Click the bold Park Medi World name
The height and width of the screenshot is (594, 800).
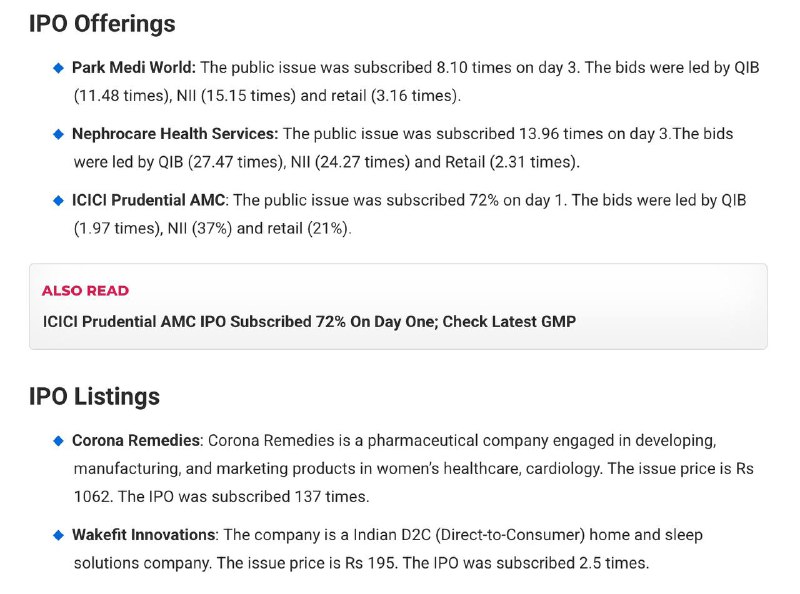tap(135, 68)
